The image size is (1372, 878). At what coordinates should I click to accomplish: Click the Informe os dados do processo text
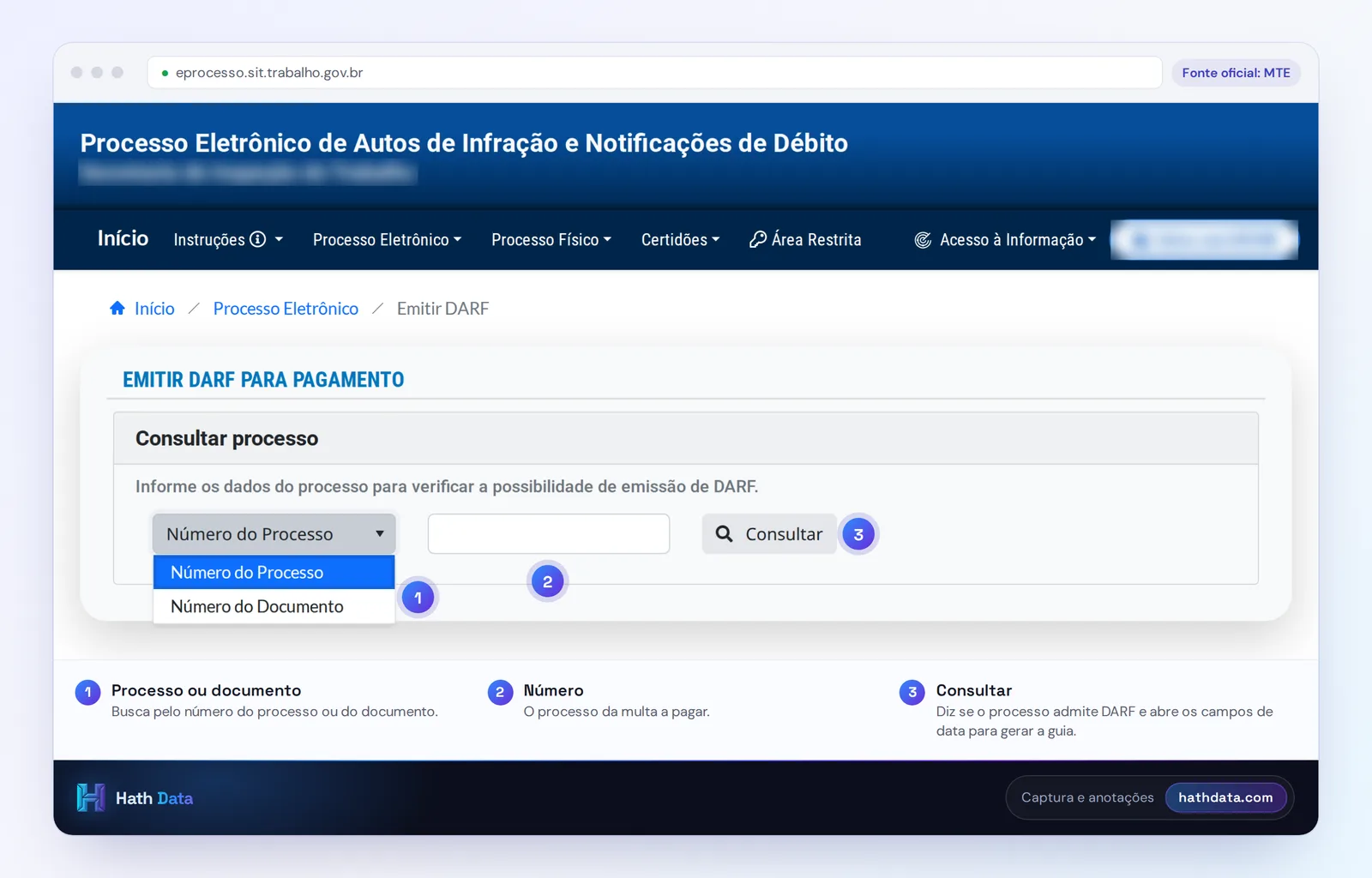[x=447, y=487]
